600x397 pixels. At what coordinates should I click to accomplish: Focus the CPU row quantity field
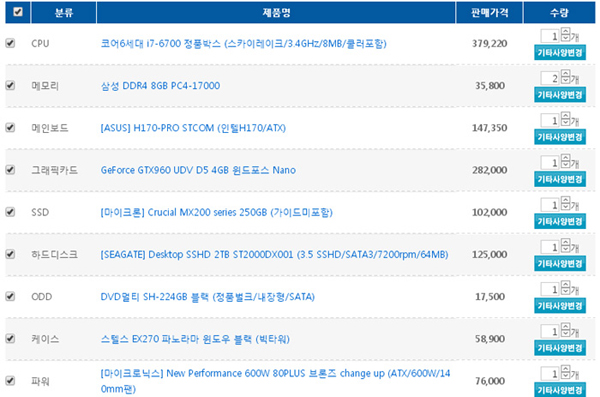(550, 36)
